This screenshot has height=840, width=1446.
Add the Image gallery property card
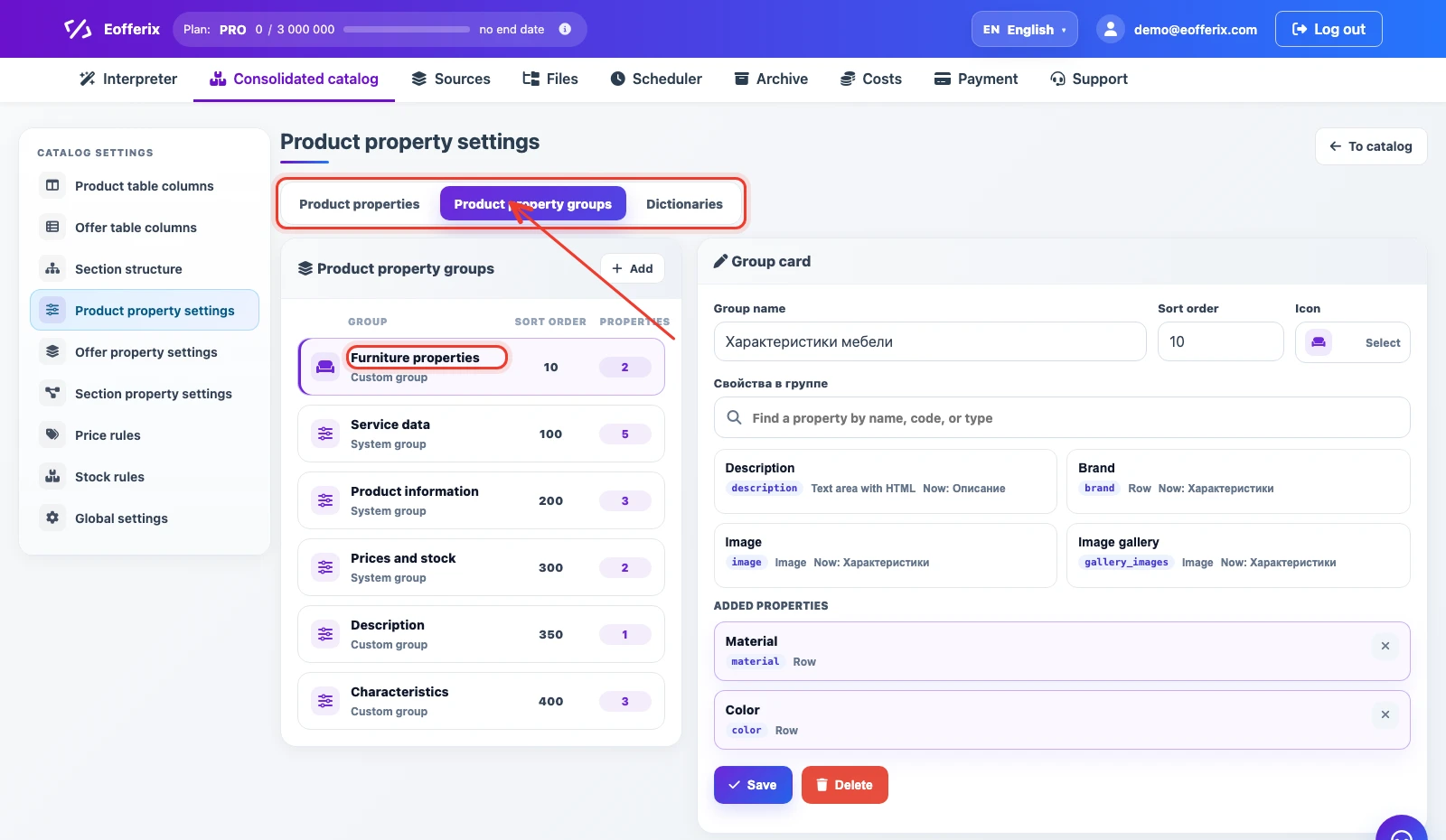(x=1238, y=555)
